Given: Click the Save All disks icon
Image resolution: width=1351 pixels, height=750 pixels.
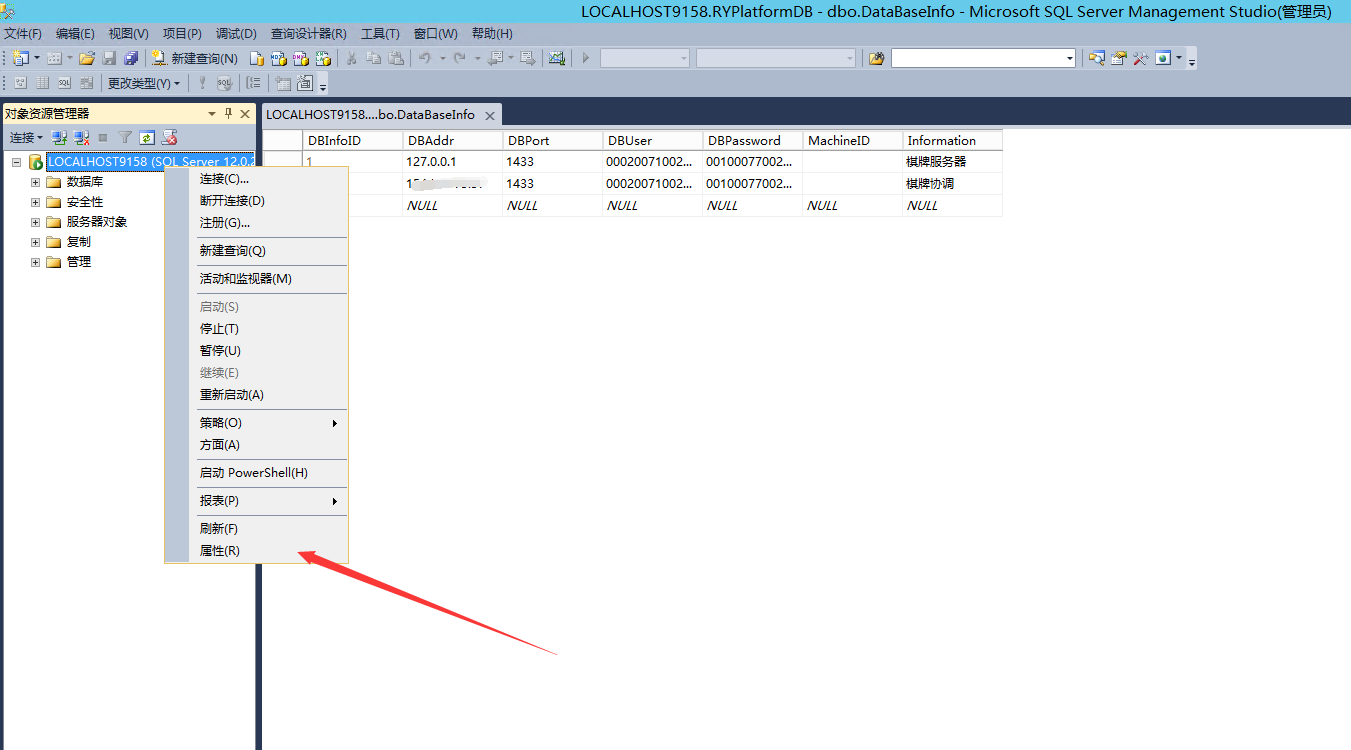Looking at the screenshot, I should 131,58.
